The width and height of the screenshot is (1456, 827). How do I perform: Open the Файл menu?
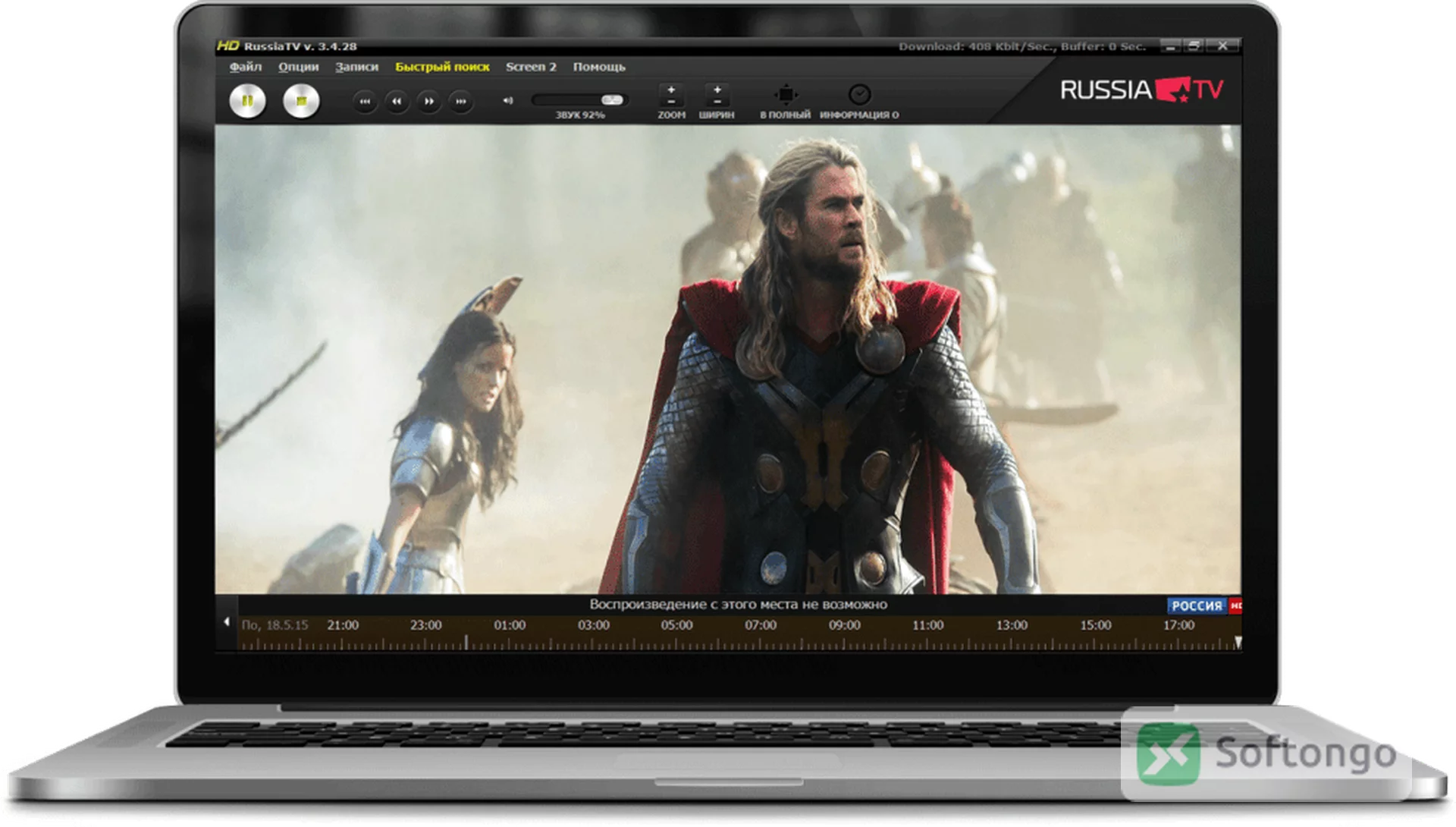[246, 67]
